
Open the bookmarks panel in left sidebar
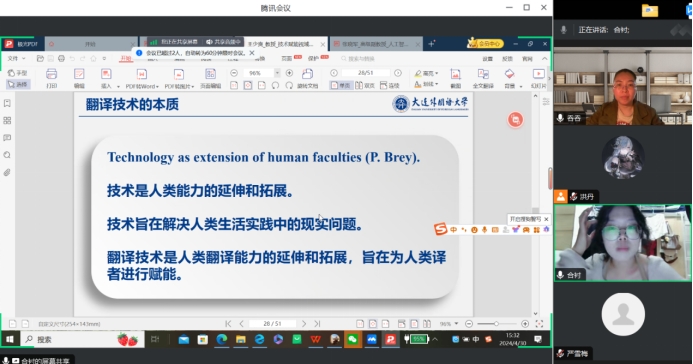[x=7, y=103]
